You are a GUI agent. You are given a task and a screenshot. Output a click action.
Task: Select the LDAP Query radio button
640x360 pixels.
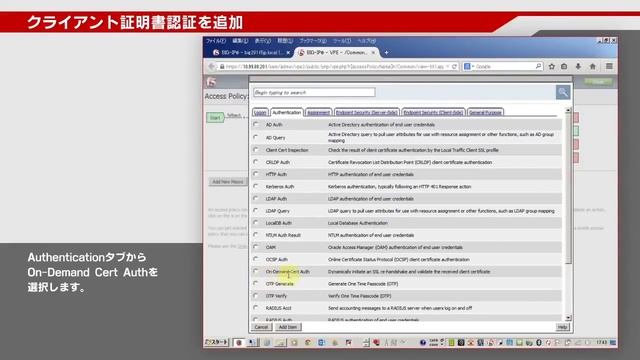click(x=256, y=210)
